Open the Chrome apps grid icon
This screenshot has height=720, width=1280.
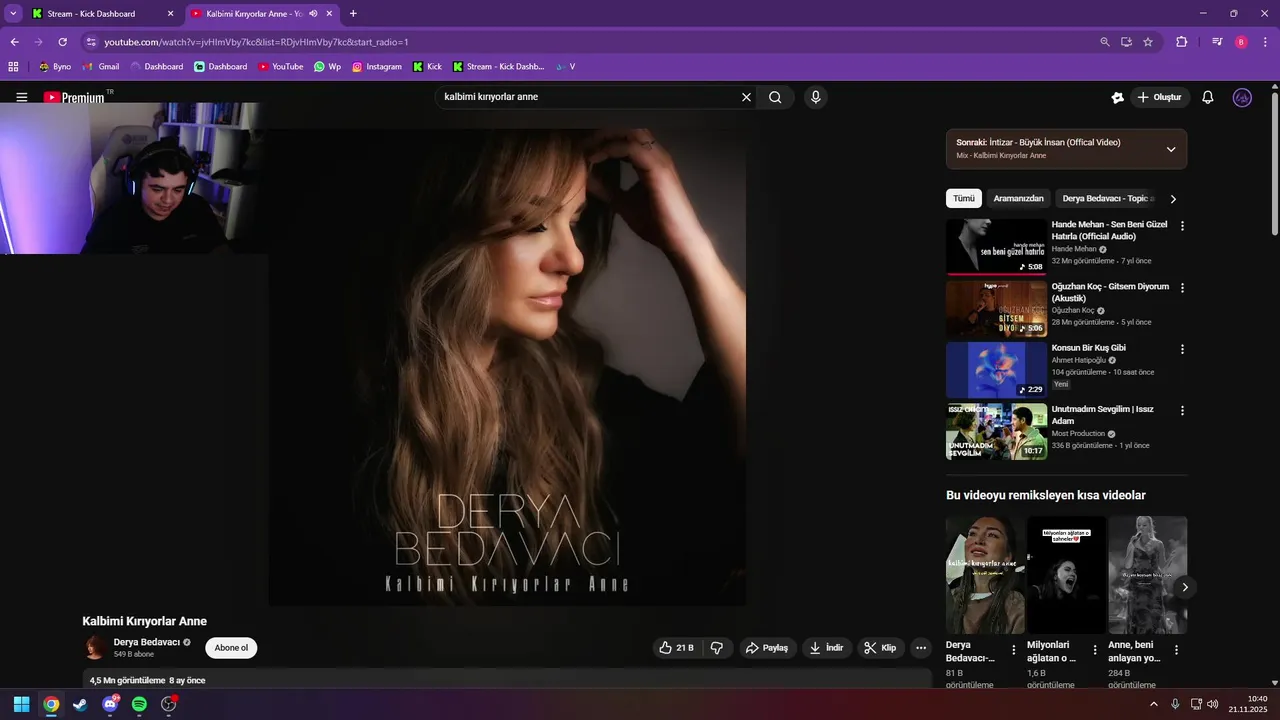point(13,67)
